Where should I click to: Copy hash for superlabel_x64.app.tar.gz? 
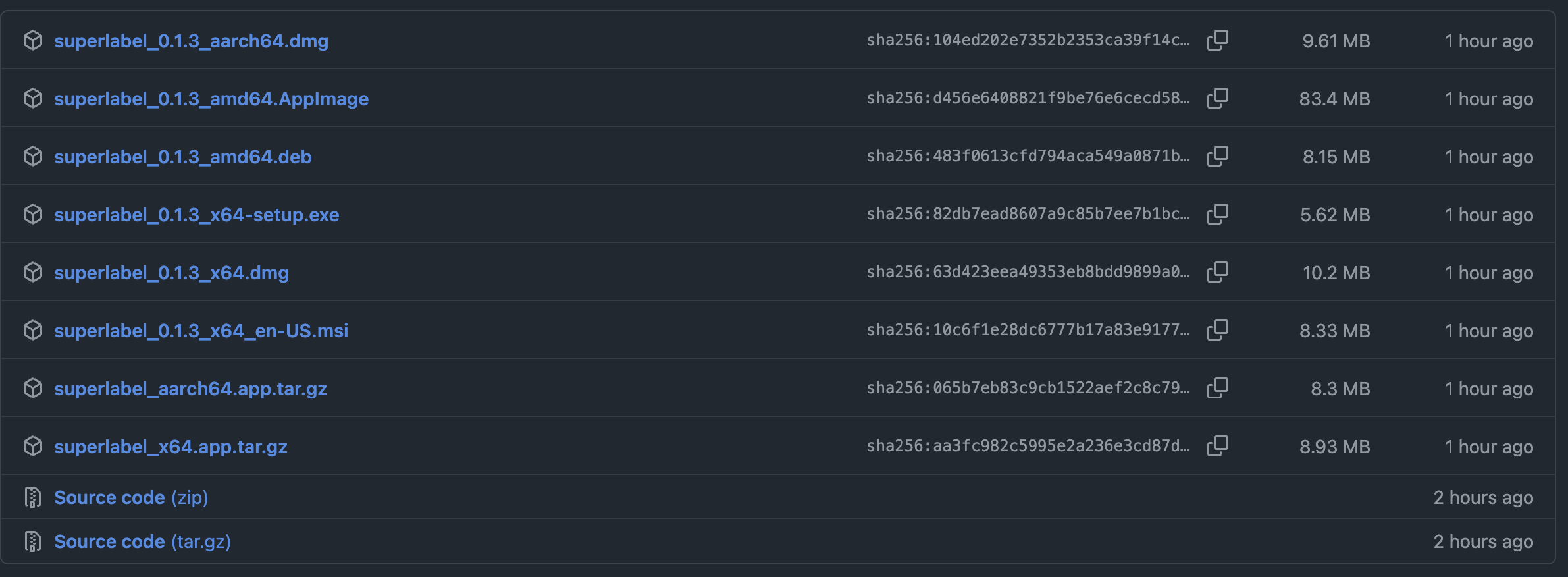tap(1218, 446)
